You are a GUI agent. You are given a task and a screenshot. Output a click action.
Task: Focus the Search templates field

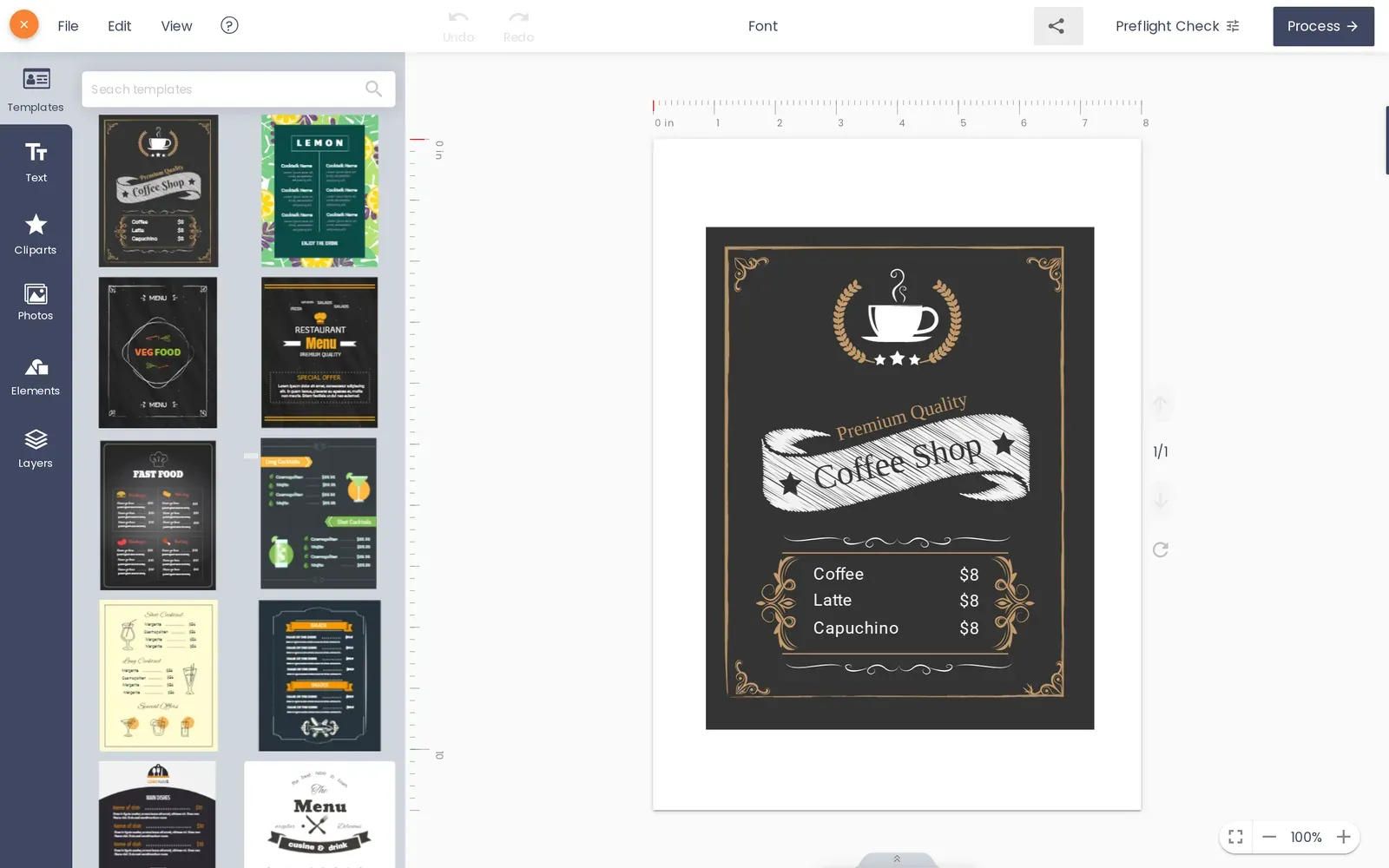pos(238,89)
